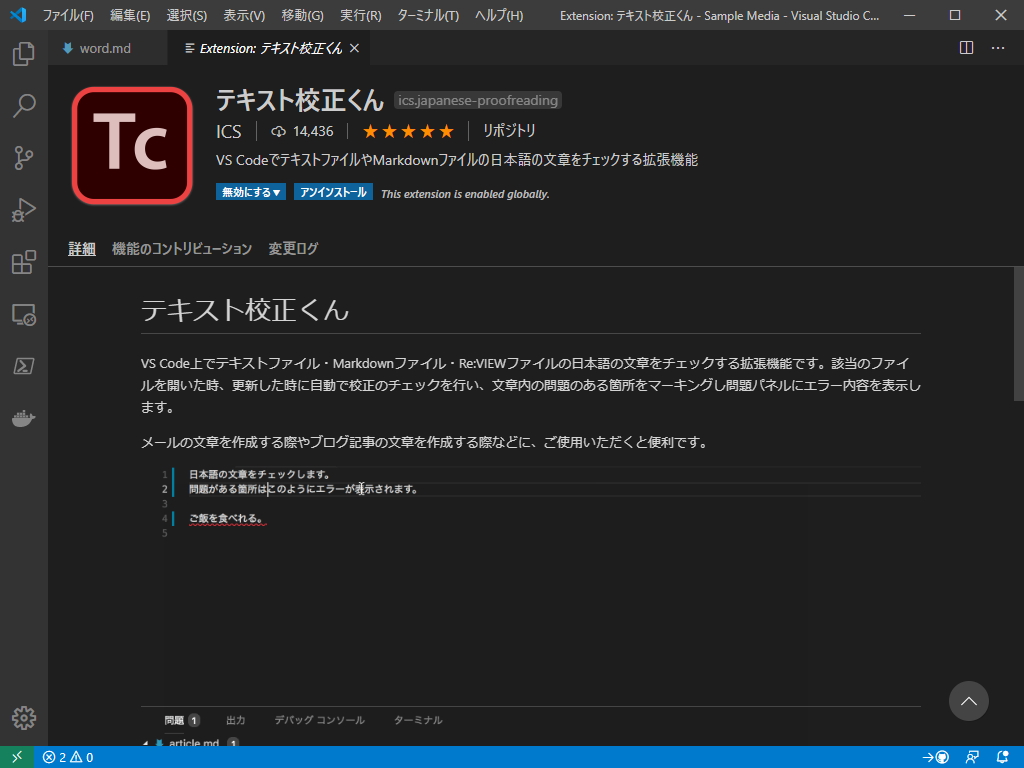
Task: Open the Extensions view
Action: [22, 262]
